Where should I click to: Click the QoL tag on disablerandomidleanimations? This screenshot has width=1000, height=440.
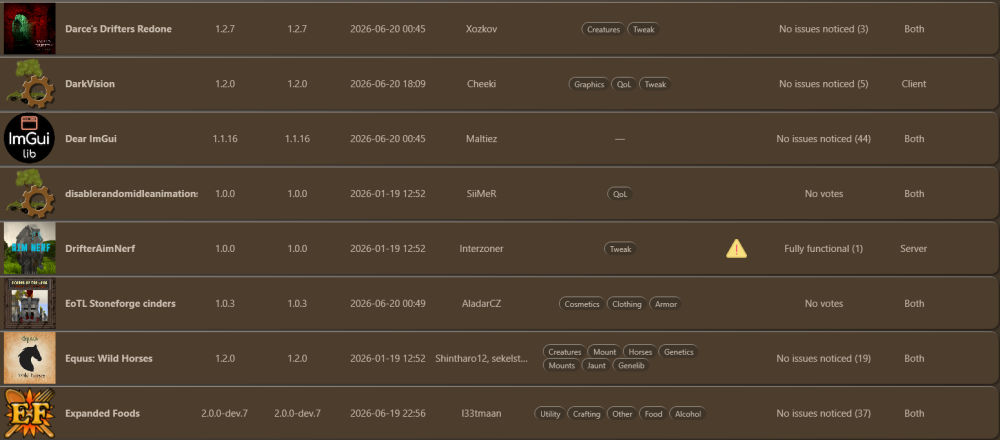tap(620, 194)
